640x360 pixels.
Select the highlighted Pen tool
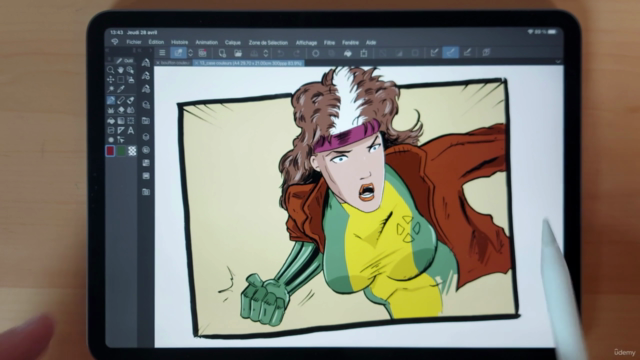pos(111,100)
